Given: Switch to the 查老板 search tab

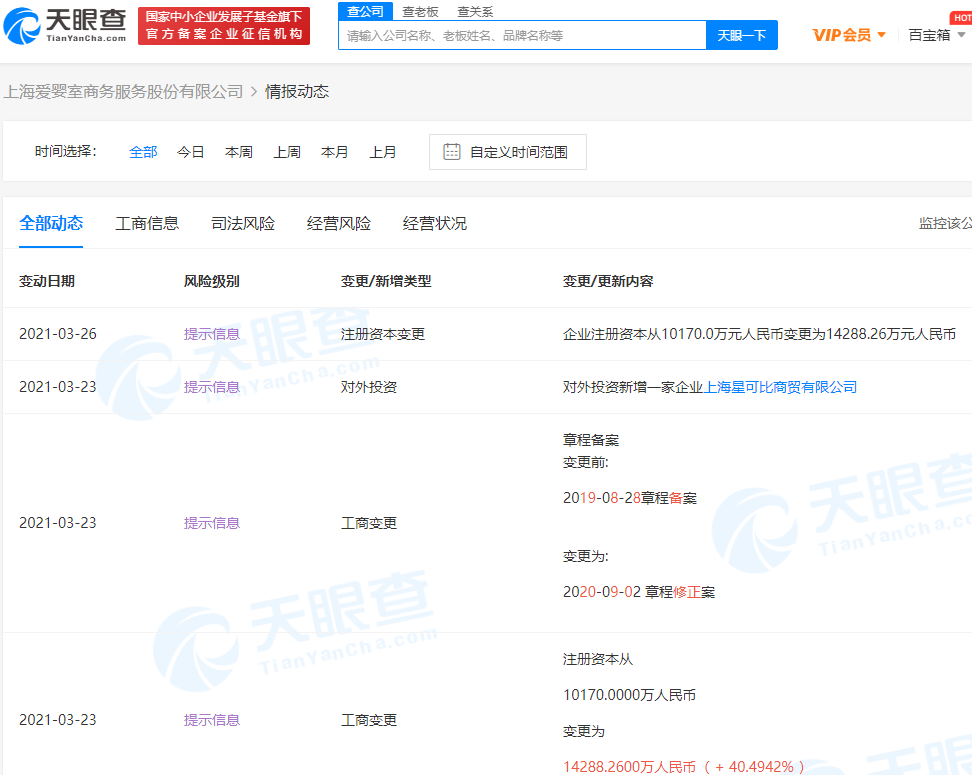Looking at the screenshot, I should (420, 11).
